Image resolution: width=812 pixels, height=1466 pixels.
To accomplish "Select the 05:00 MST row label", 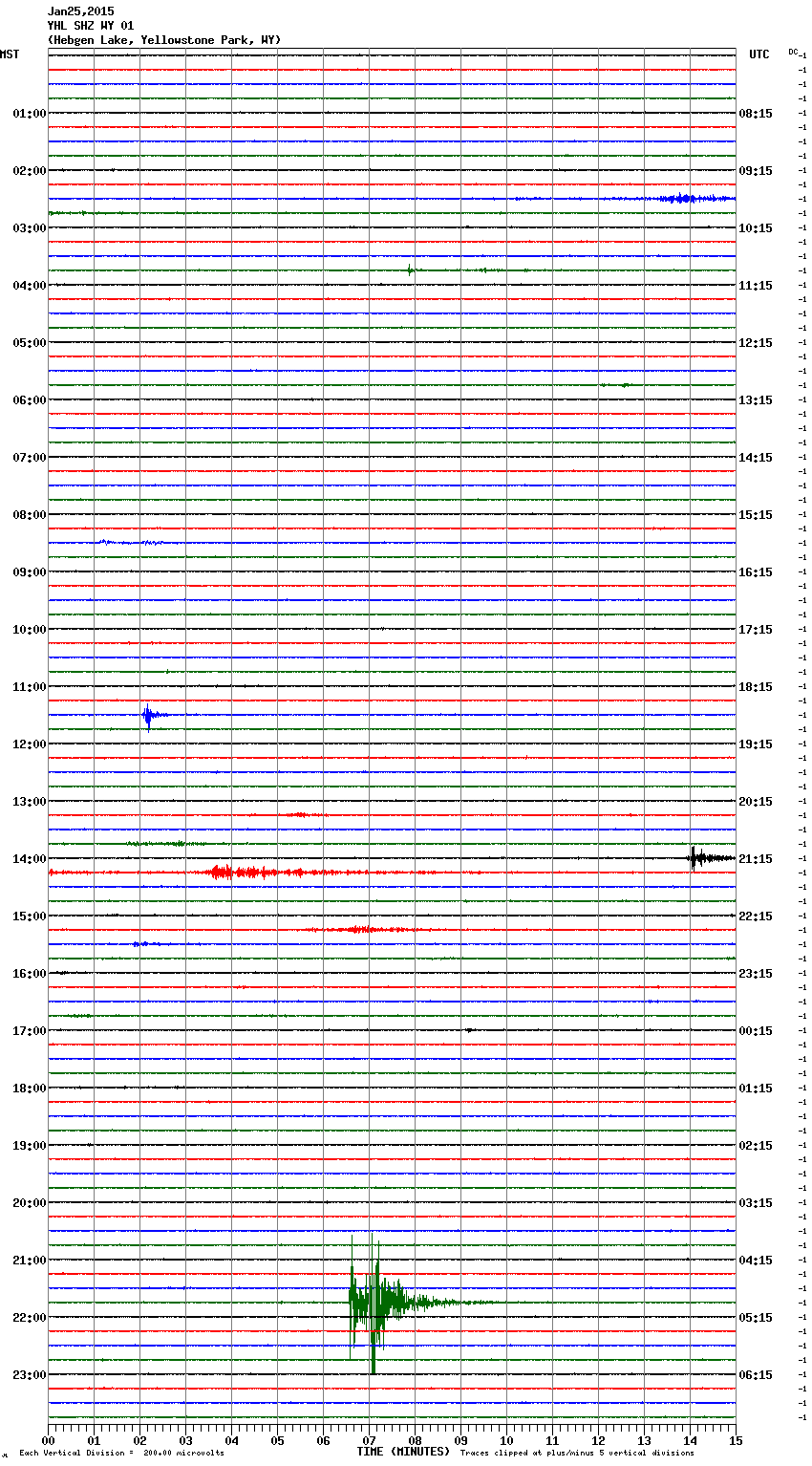I will pos(30,343).
